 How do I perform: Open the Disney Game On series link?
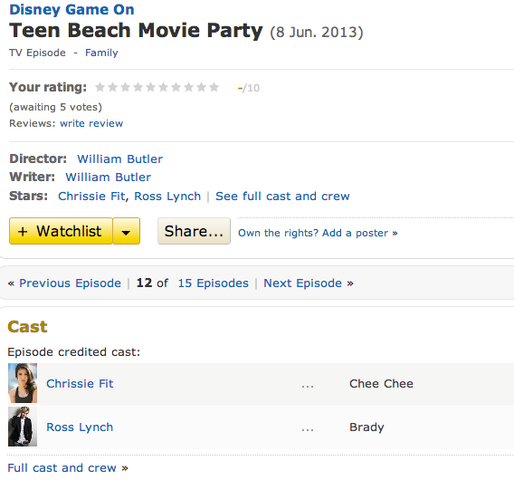coord(72,10)
